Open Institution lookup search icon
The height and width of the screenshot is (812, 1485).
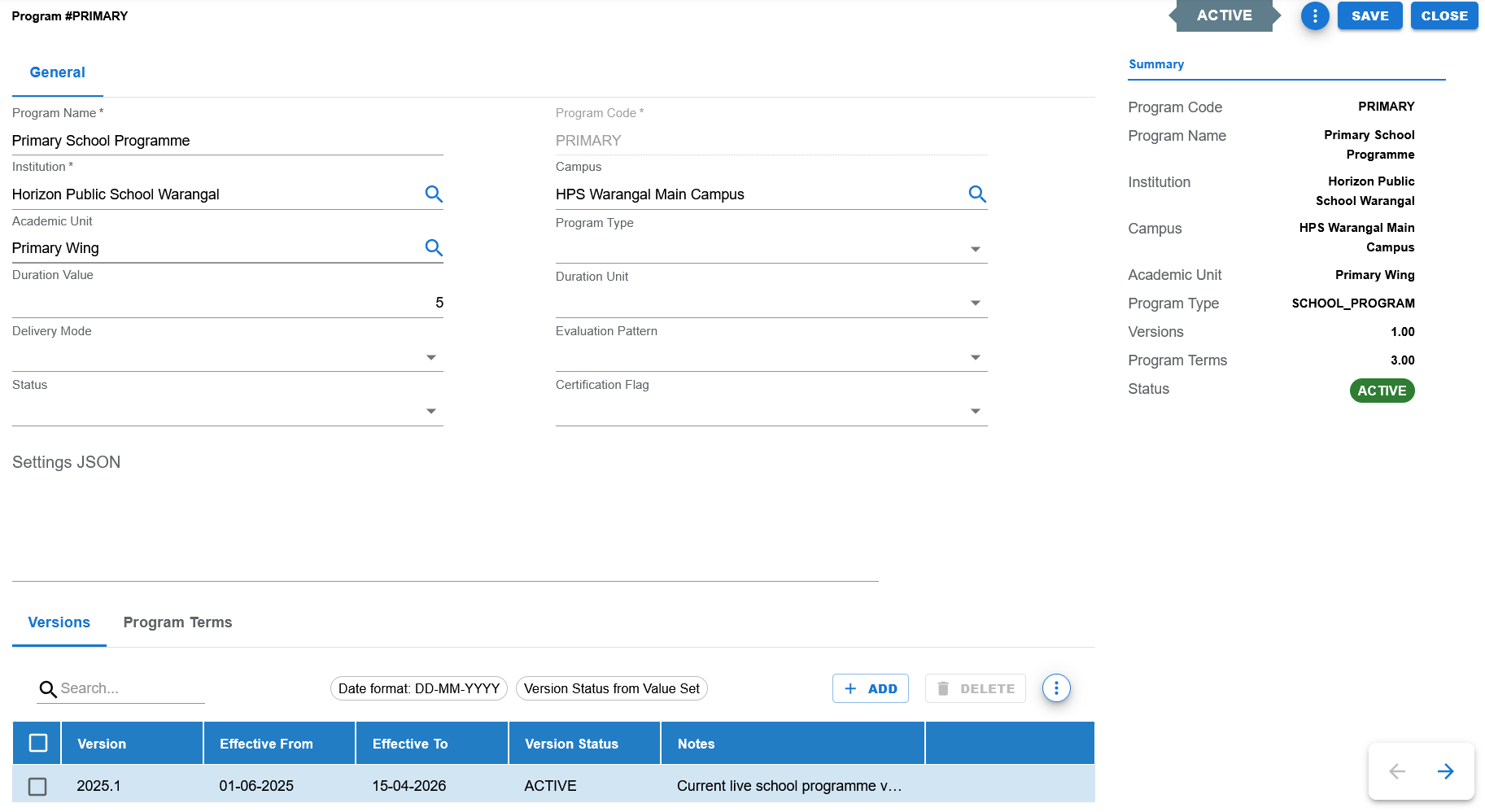pos(434,194)
